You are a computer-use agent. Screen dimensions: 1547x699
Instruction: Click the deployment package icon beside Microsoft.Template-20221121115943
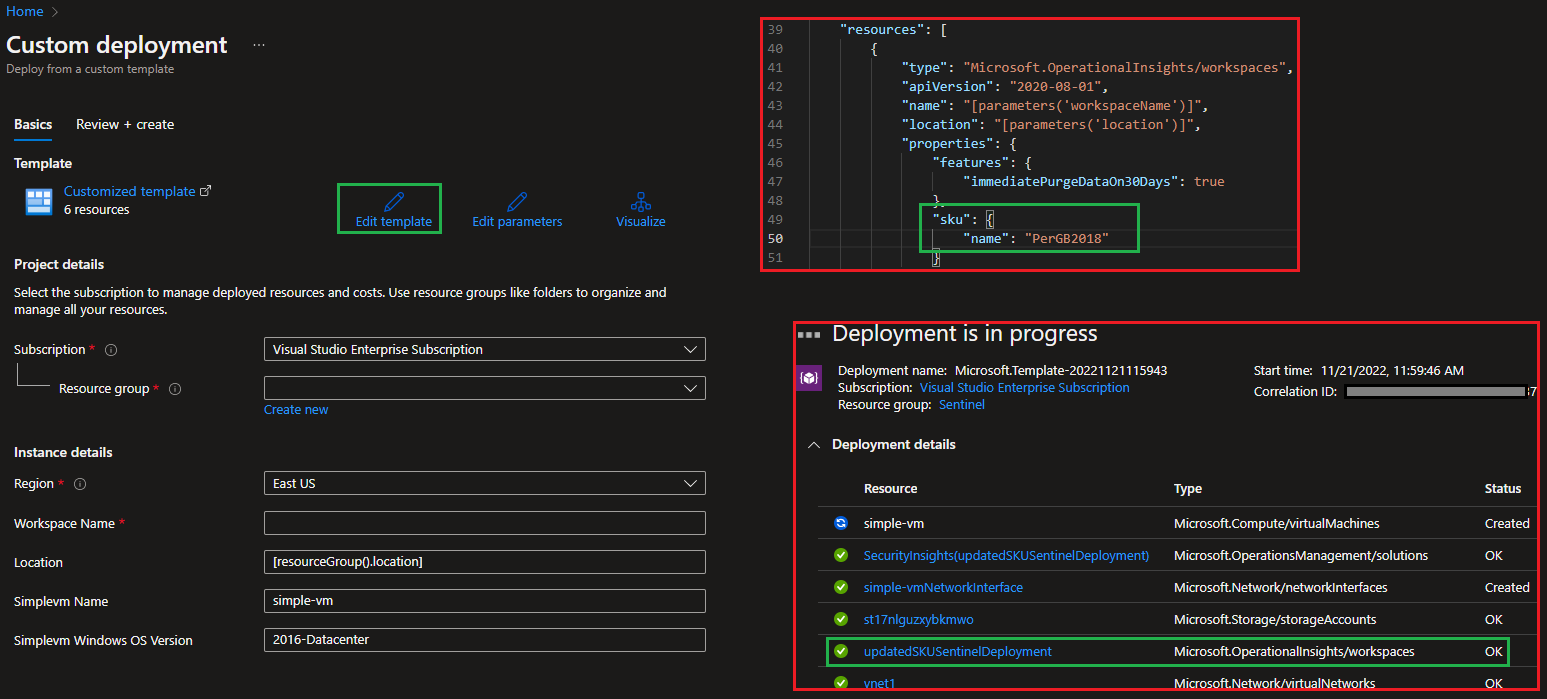coord(808,378)
